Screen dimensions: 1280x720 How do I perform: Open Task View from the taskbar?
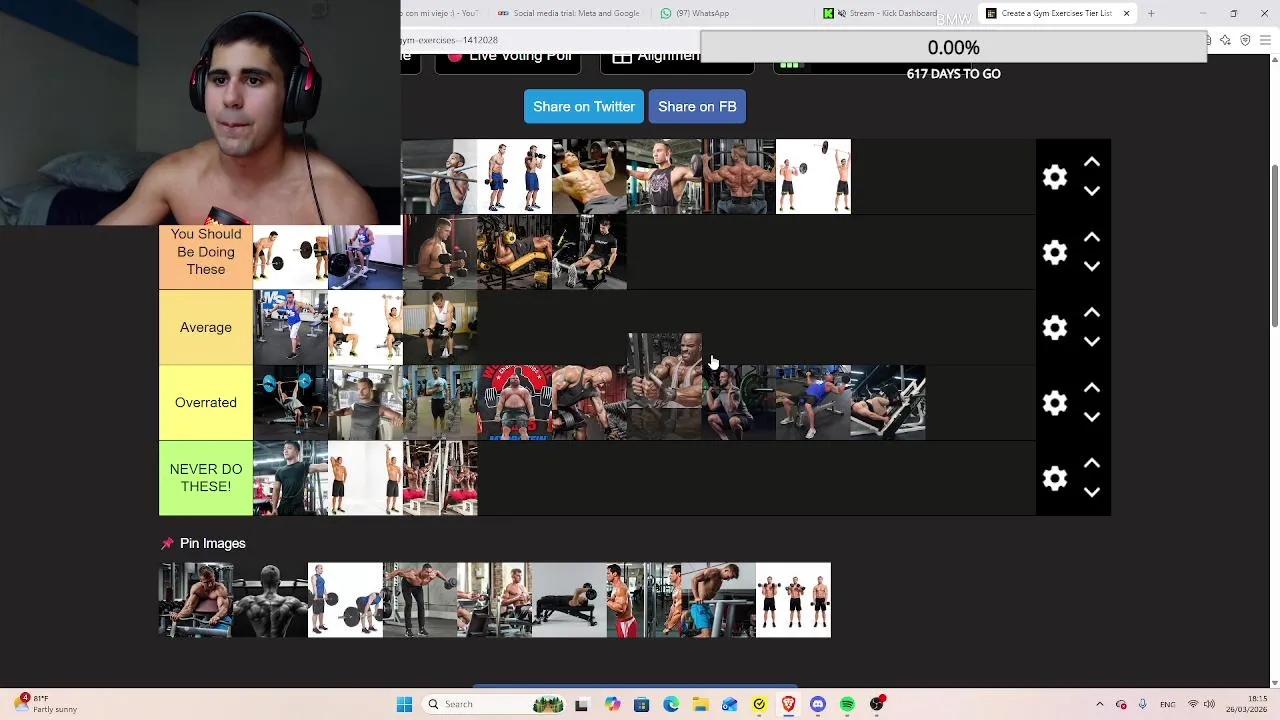pos(581,704)
